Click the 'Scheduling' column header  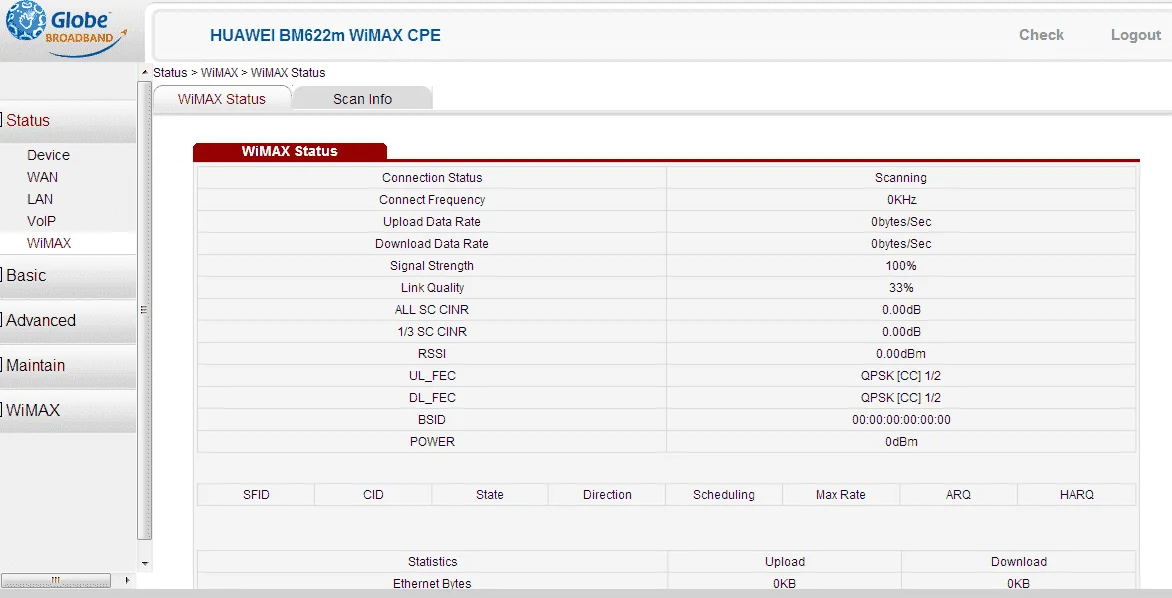pos(724,495)
